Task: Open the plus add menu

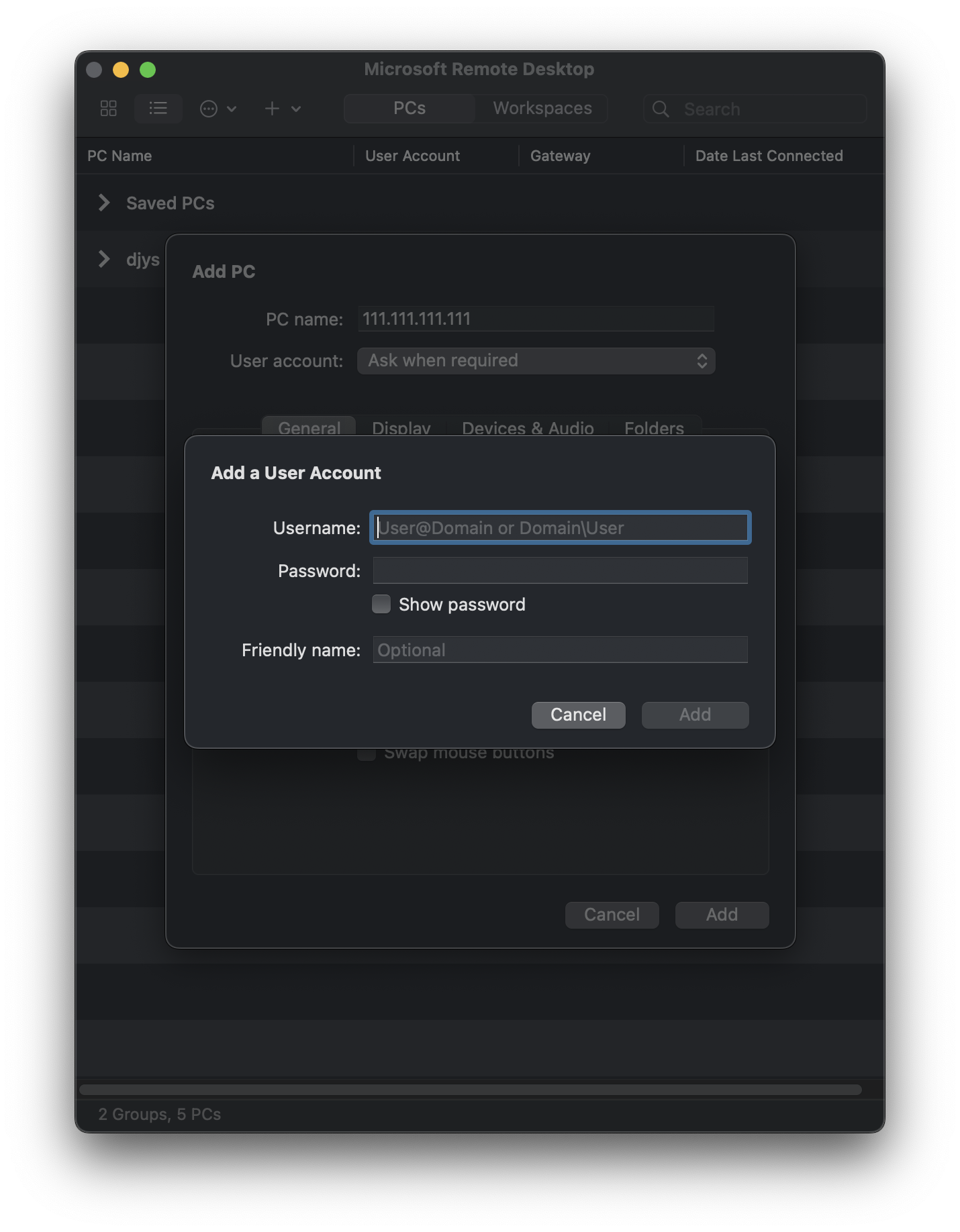Action: (x=282, y=109)
